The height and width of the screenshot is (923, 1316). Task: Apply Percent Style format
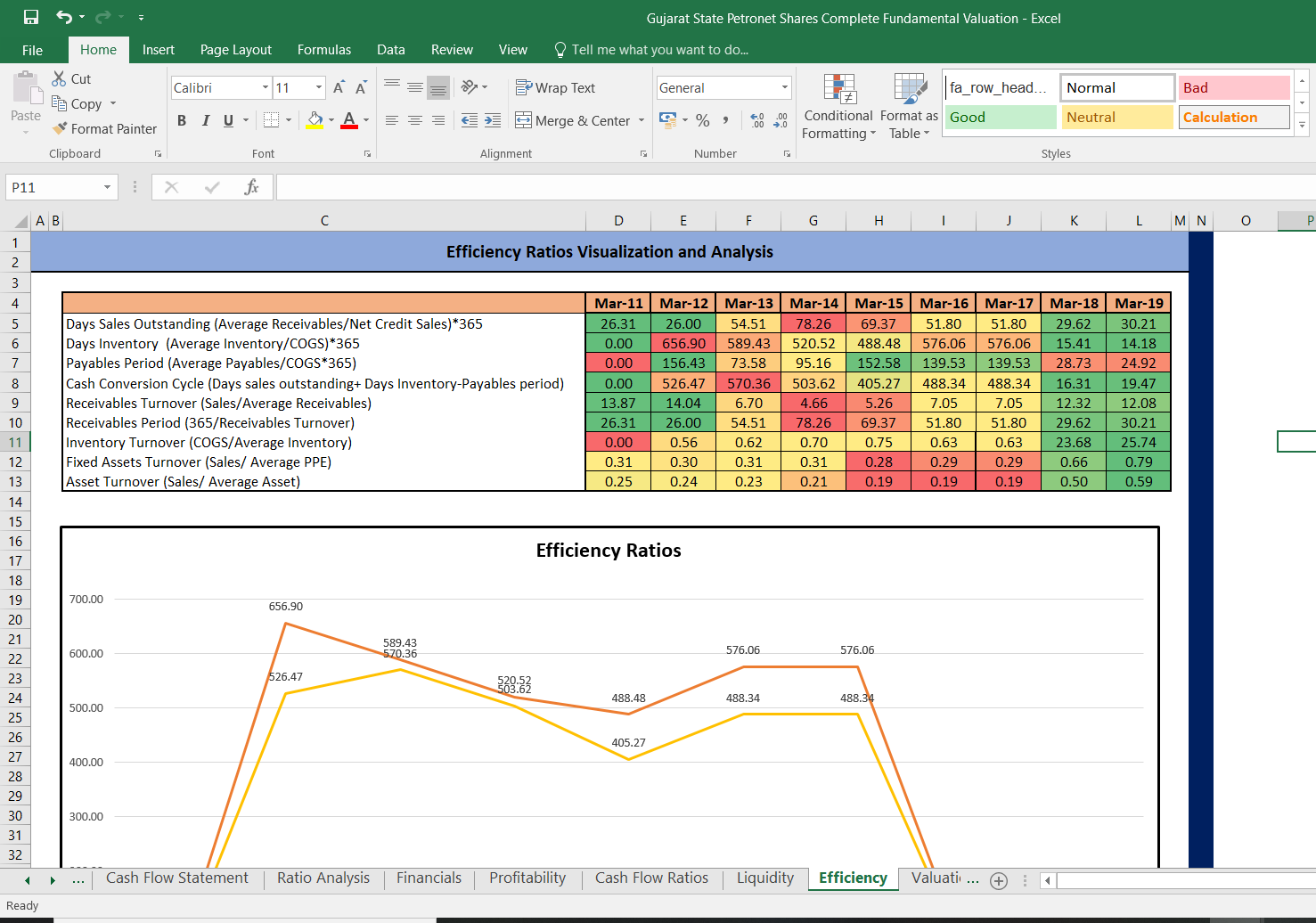703,119
